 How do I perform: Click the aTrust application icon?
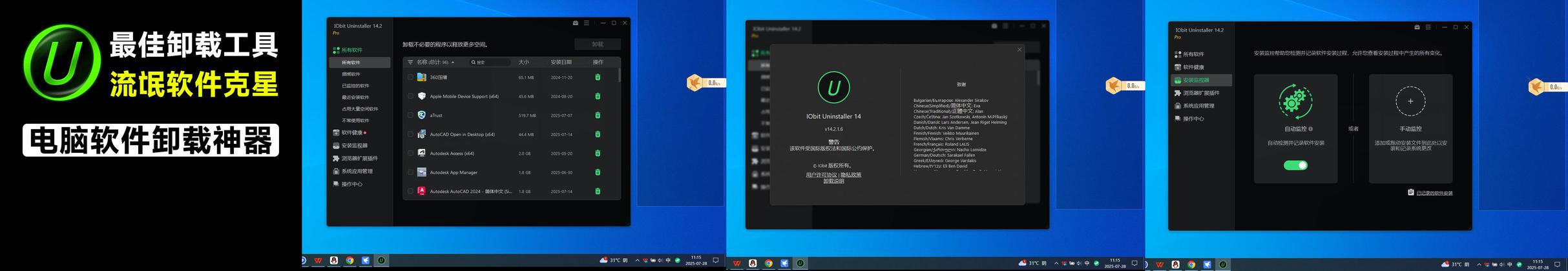point(422,115)
